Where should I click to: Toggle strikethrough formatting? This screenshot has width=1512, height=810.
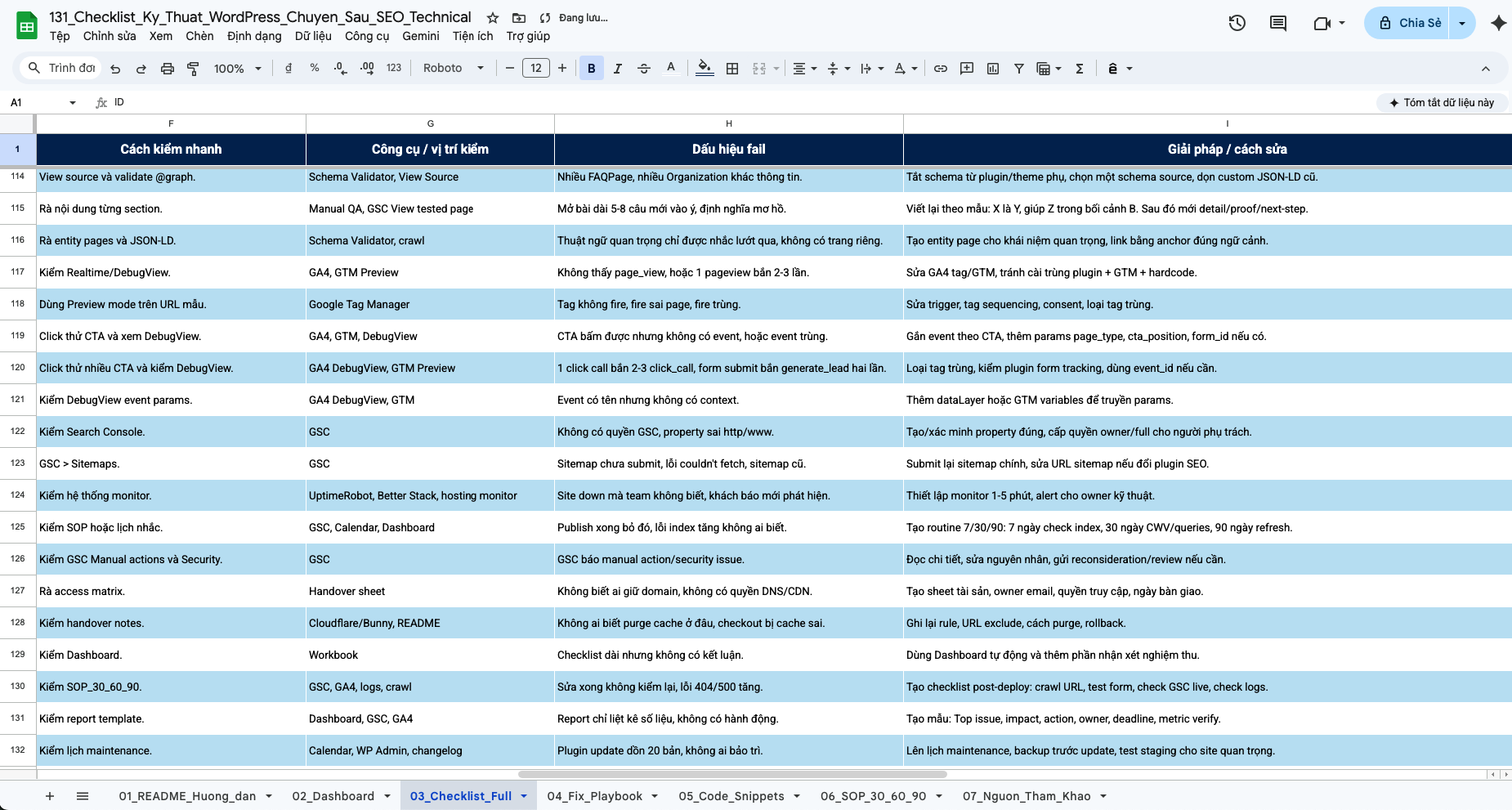[644, 69]
